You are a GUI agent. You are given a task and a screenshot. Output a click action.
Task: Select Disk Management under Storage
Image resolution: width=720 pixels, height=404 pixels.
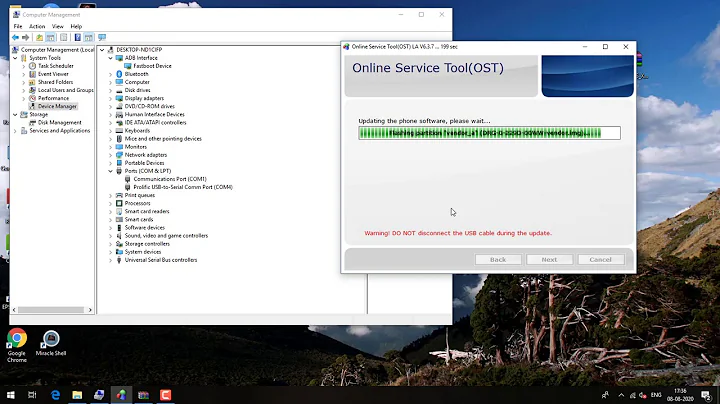pyautogui.click(x=60, y=123)
